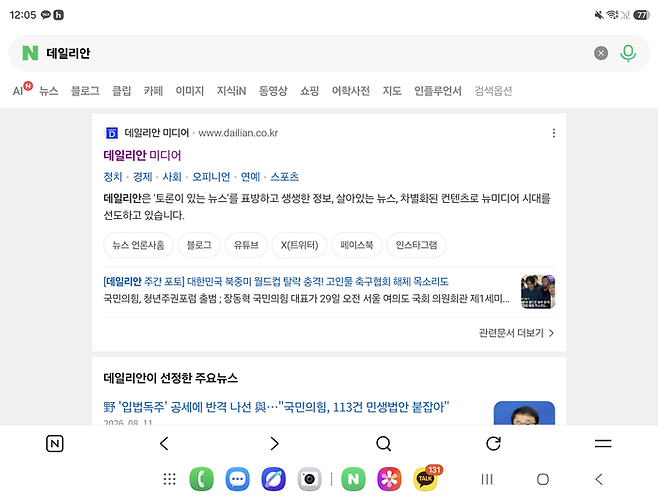
Task: Open recent apps navigation button
Action: point(487,479)
